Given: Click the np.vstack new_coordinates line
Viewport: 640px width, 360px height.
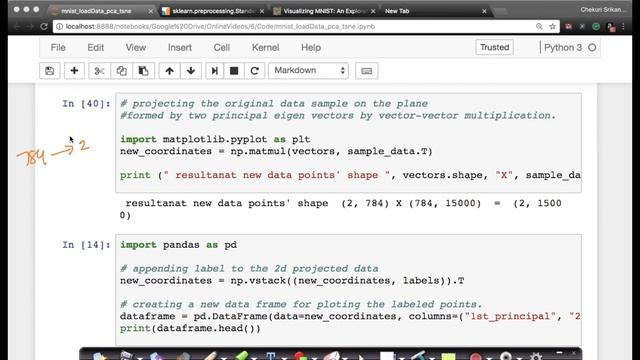Looking at the screenshot, I should tap(292, 281).
